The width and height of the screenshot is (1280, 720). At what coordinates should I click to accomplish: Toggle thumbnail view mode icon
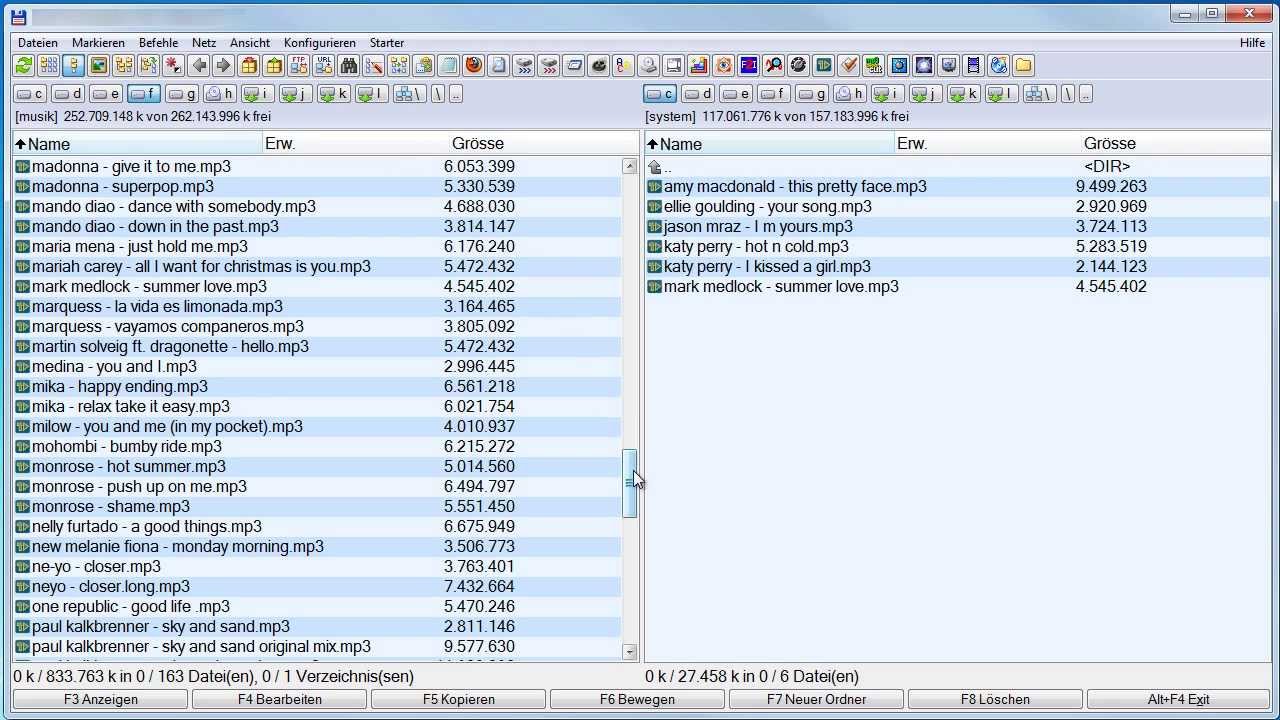pyautogui.click(x=99, y=65)
